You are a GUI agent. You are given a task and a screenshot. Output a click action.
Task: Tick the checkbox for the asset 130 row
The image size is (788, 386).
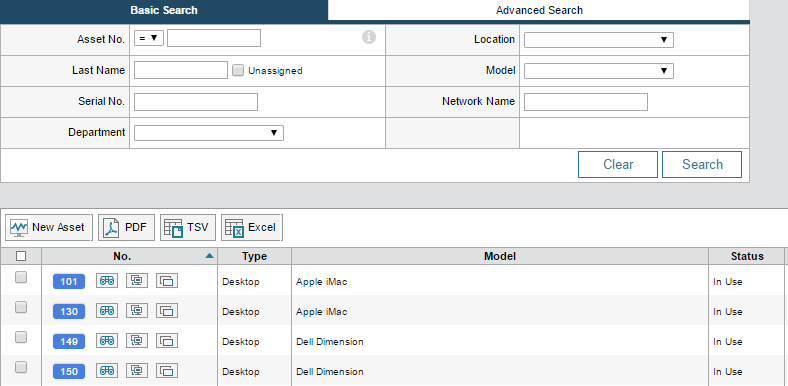pyautogui.click(x=21, y=307)
